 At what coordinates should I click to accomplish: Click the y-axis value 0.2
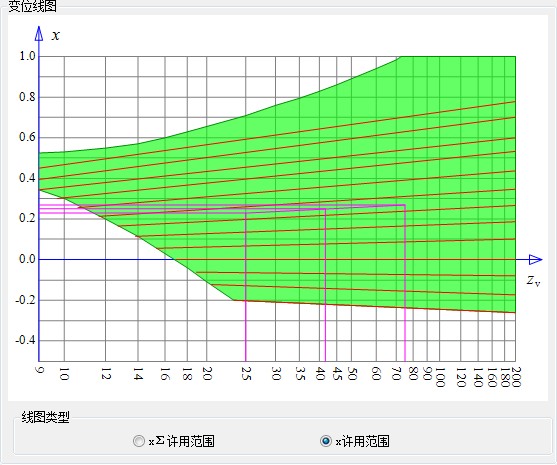pyautogui.click(x=27, y=218)
